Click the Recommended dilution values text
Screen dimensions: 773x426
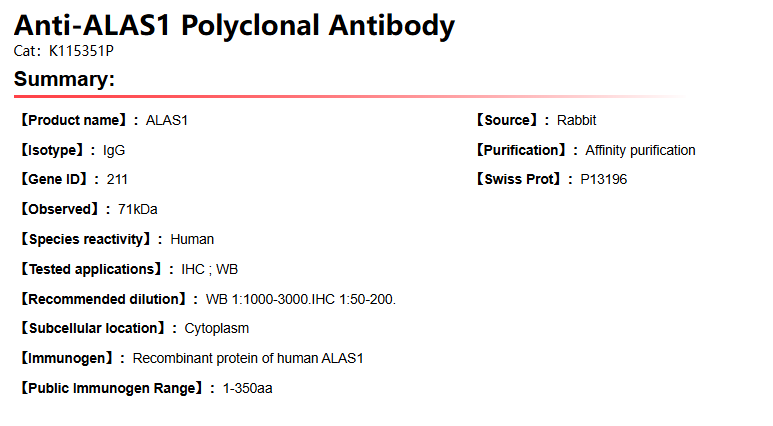(301, 299)
